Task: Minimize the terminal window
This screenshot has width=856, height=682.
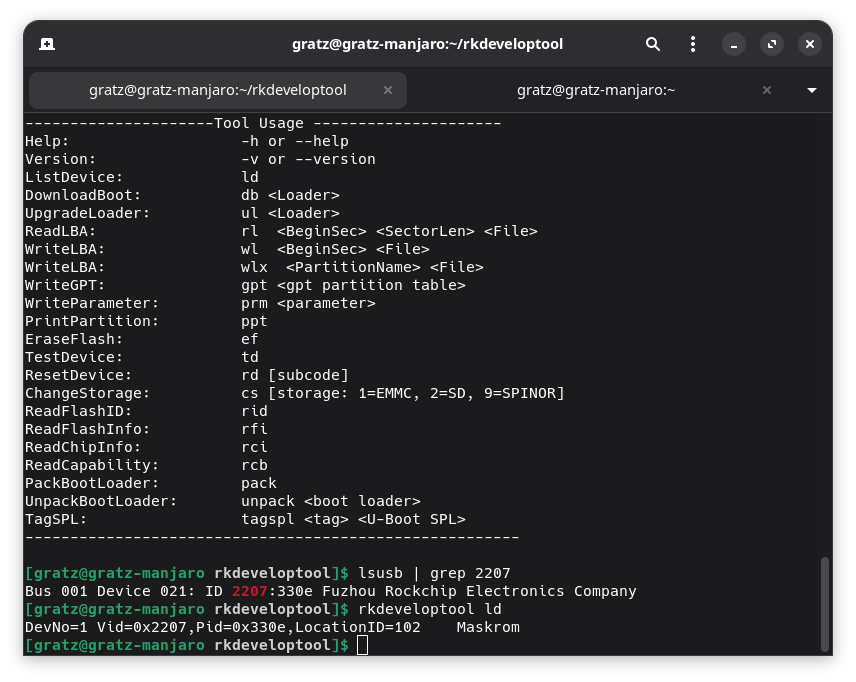Action: [734, 44]
